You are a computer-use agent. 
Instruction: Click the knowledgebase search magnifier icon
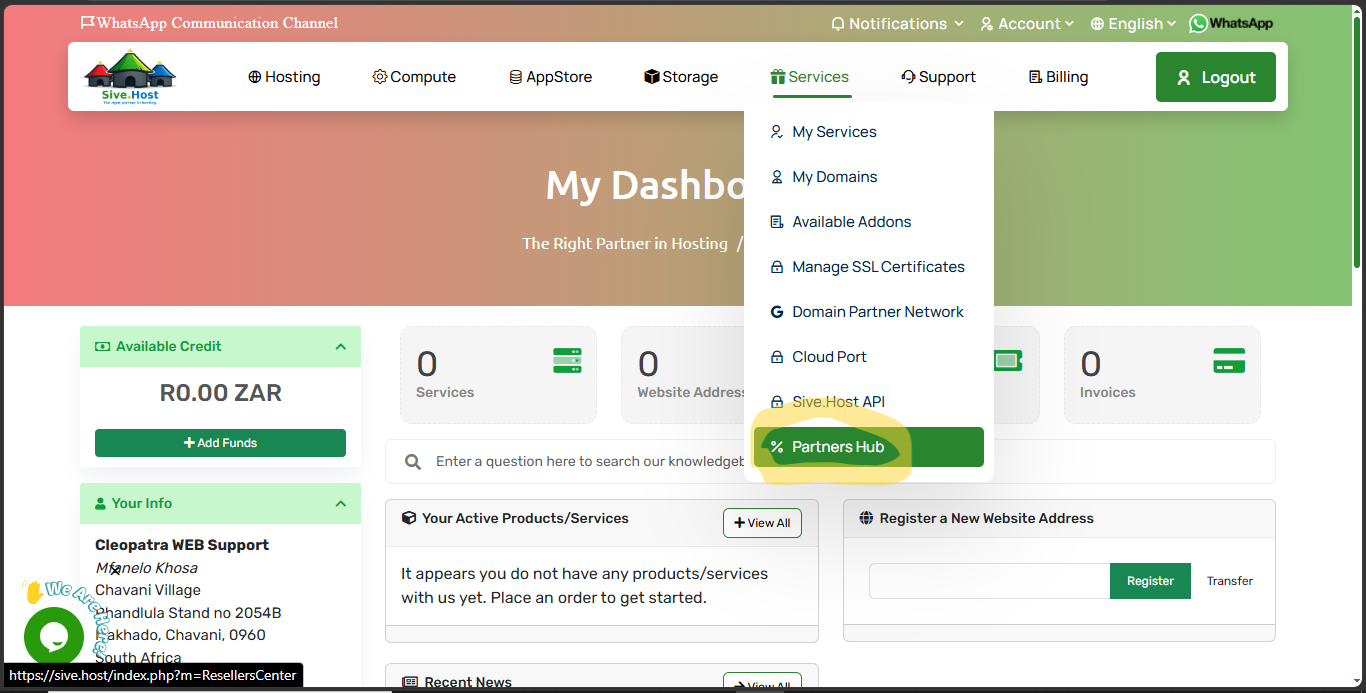click(412, 462)
